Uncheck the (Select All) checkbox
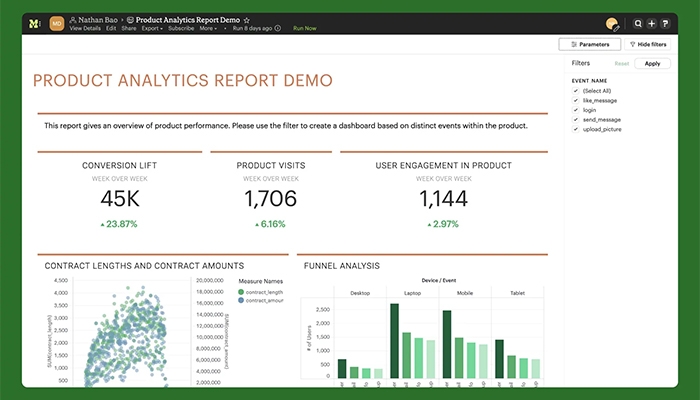The height and width of the screenshot is (400, 700). click(575, 91)
